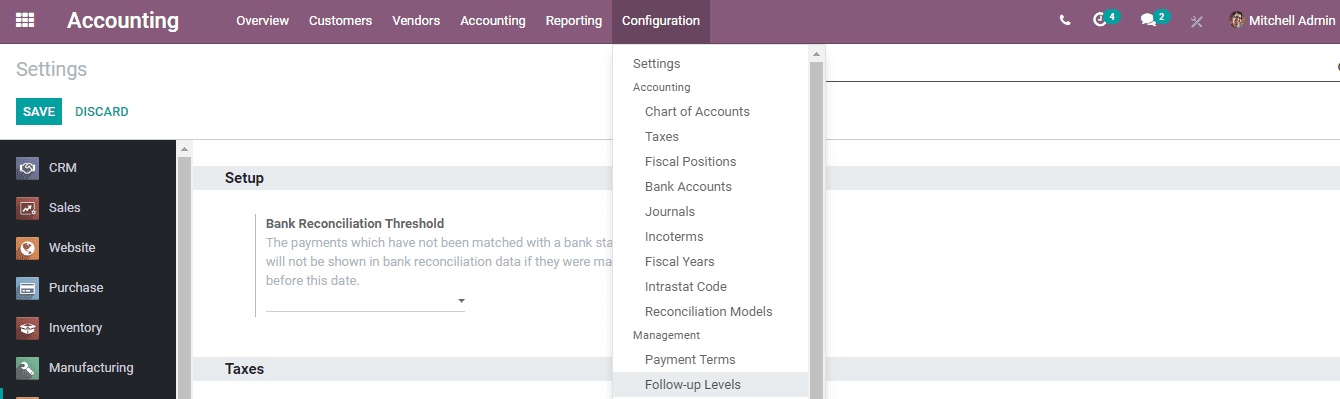Select Chart of Accounts menu entry

[697, 112]
